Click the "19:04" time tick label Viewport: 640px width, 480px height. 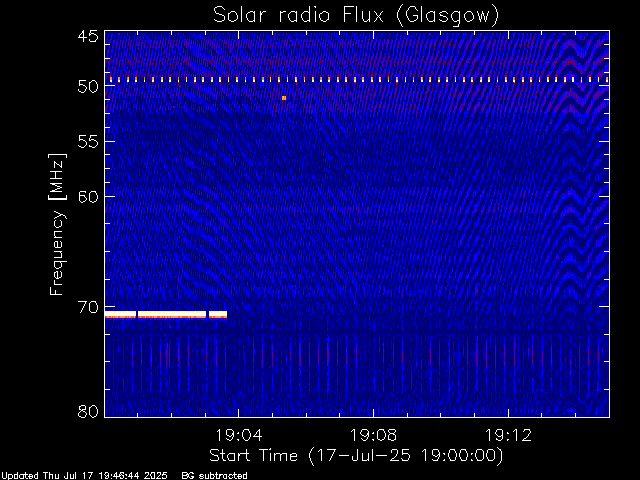point(239,435)
